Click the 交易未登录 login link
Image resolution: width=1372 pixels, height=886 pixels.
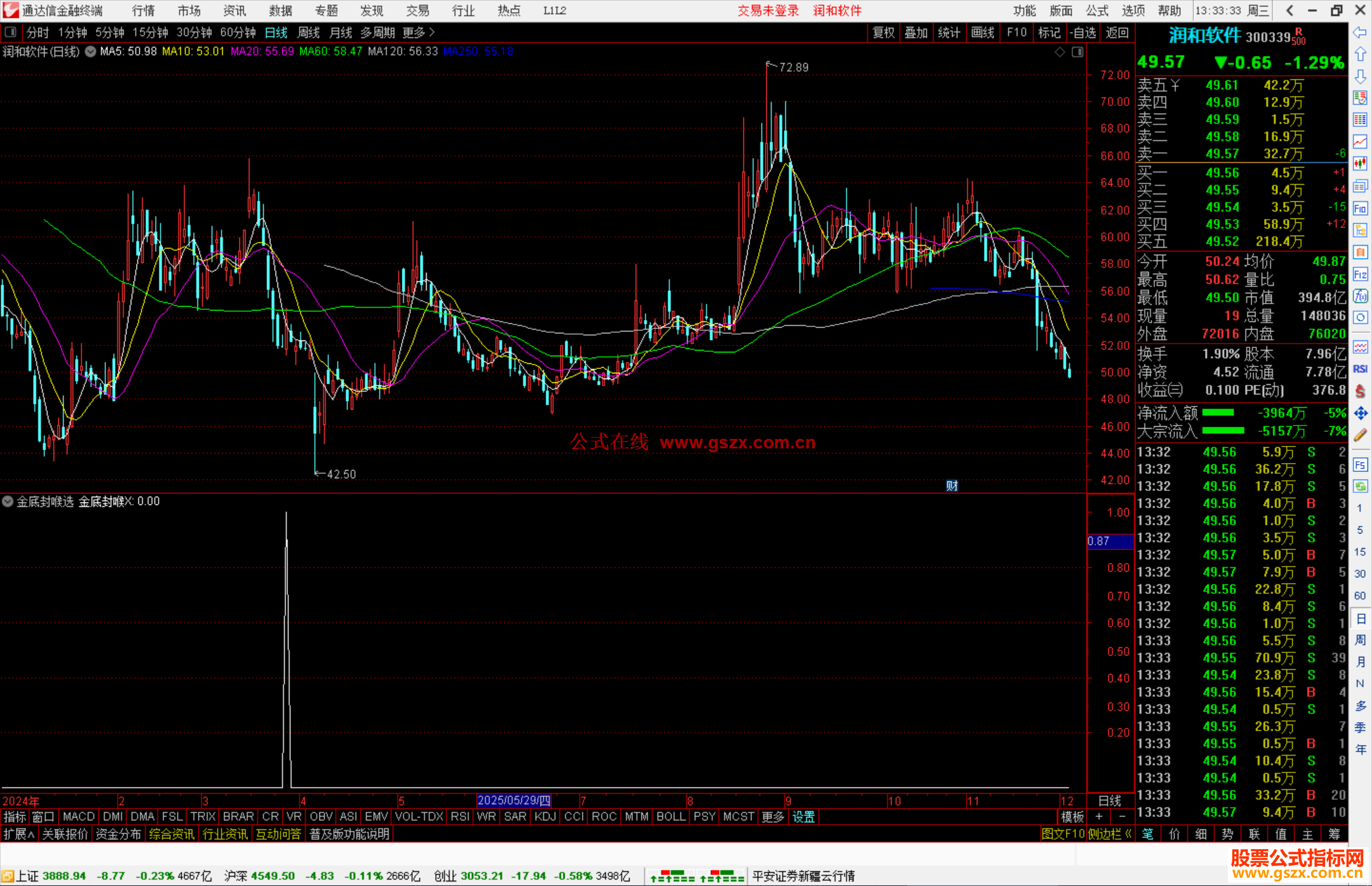click(767, 11)
